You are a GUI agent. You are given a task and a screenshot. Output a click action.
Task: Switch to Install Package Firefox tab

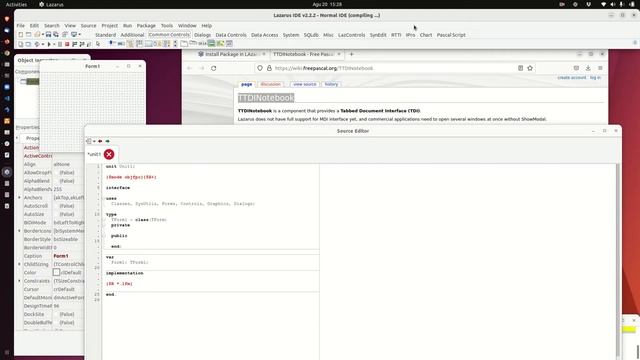pos(231,54)
